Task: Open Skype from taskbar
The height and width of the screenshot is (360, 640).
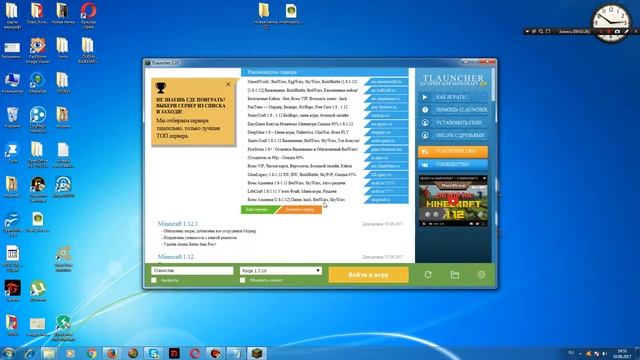Action: click(153, 353)
